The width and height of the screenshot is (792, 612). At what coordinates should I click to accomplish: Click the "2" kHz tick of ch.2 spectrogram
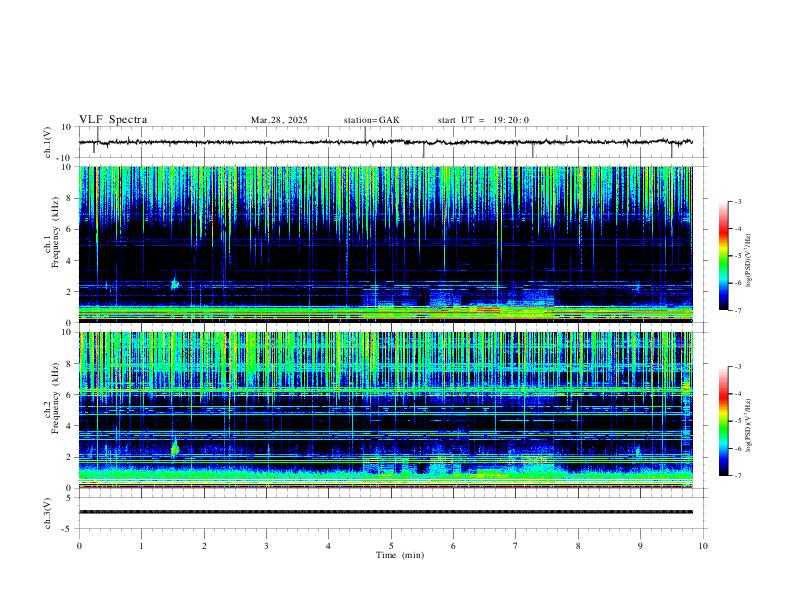point(70,457)
